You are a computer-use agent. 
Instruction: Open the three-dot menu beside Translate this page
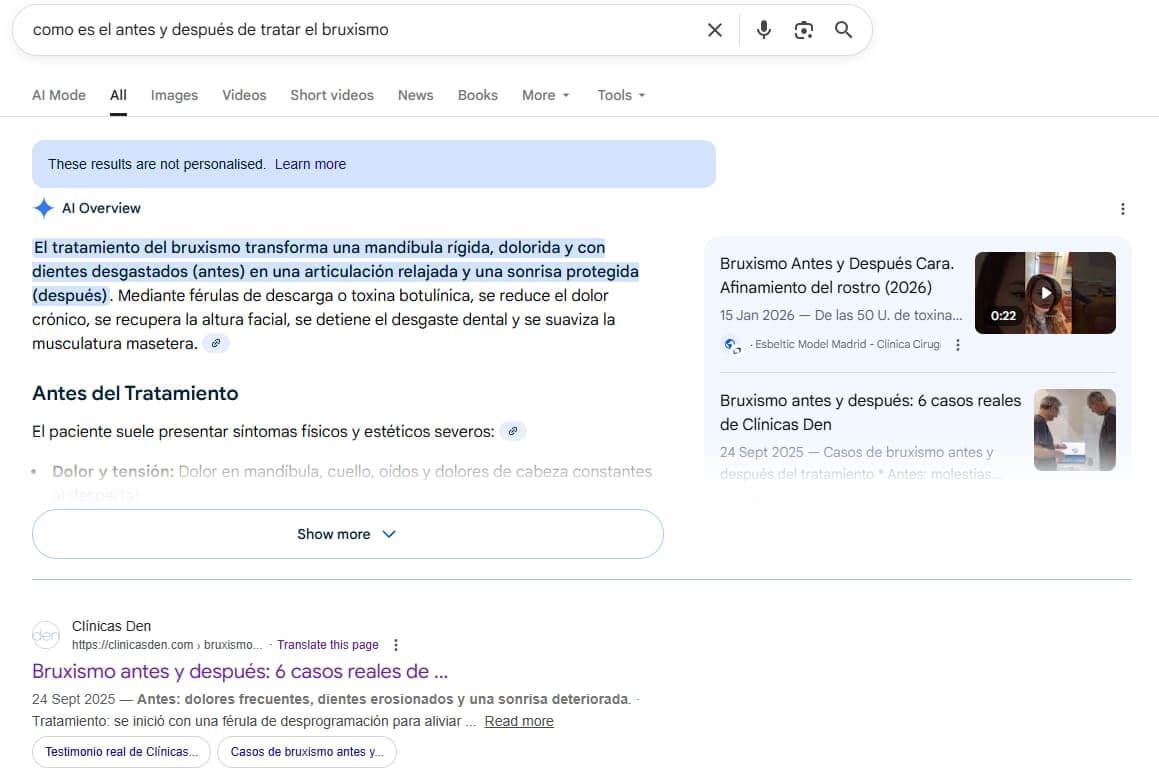coord(396,644)
